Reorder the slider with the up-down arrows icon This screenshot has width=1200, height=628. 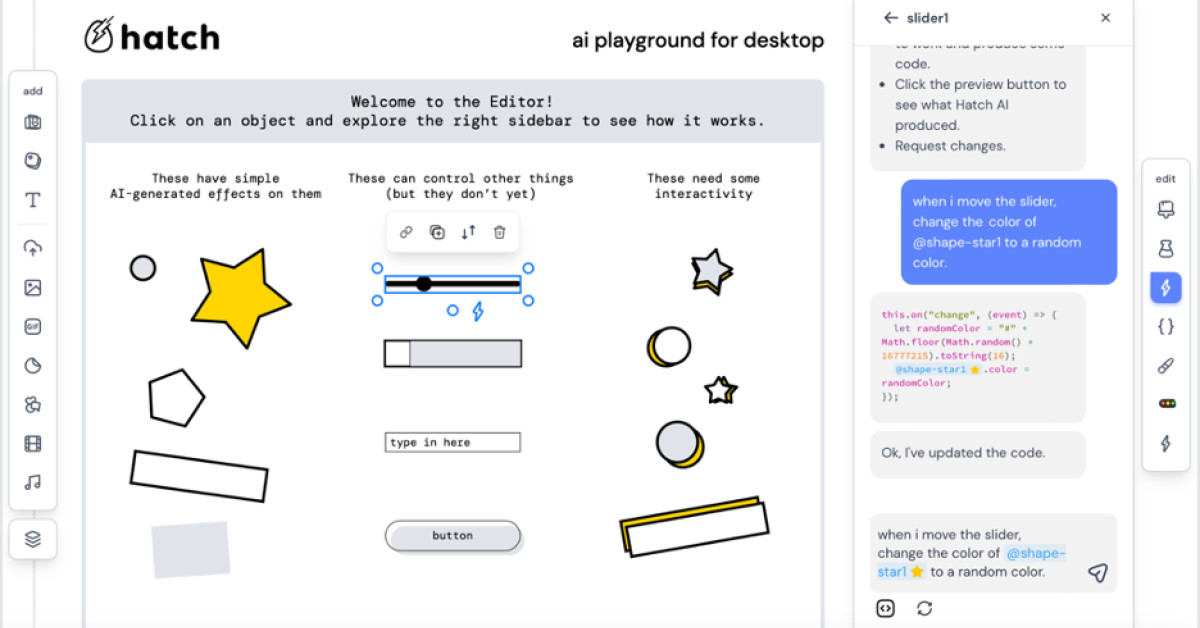(468, 231)
